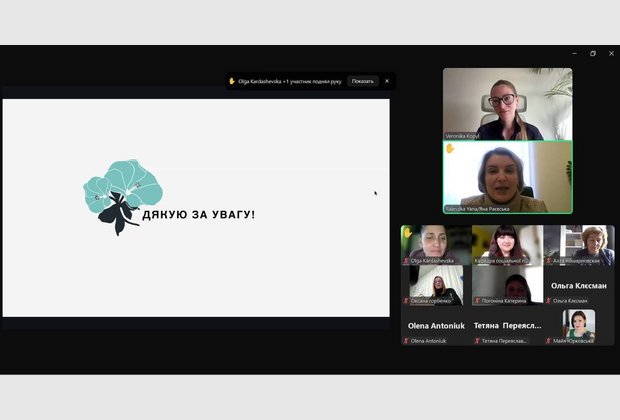Image resolution: width=620 pixels, height=420 pixels.
Task: Dismiss the raised-hand notification with its X
Action: tap(387, 81)
